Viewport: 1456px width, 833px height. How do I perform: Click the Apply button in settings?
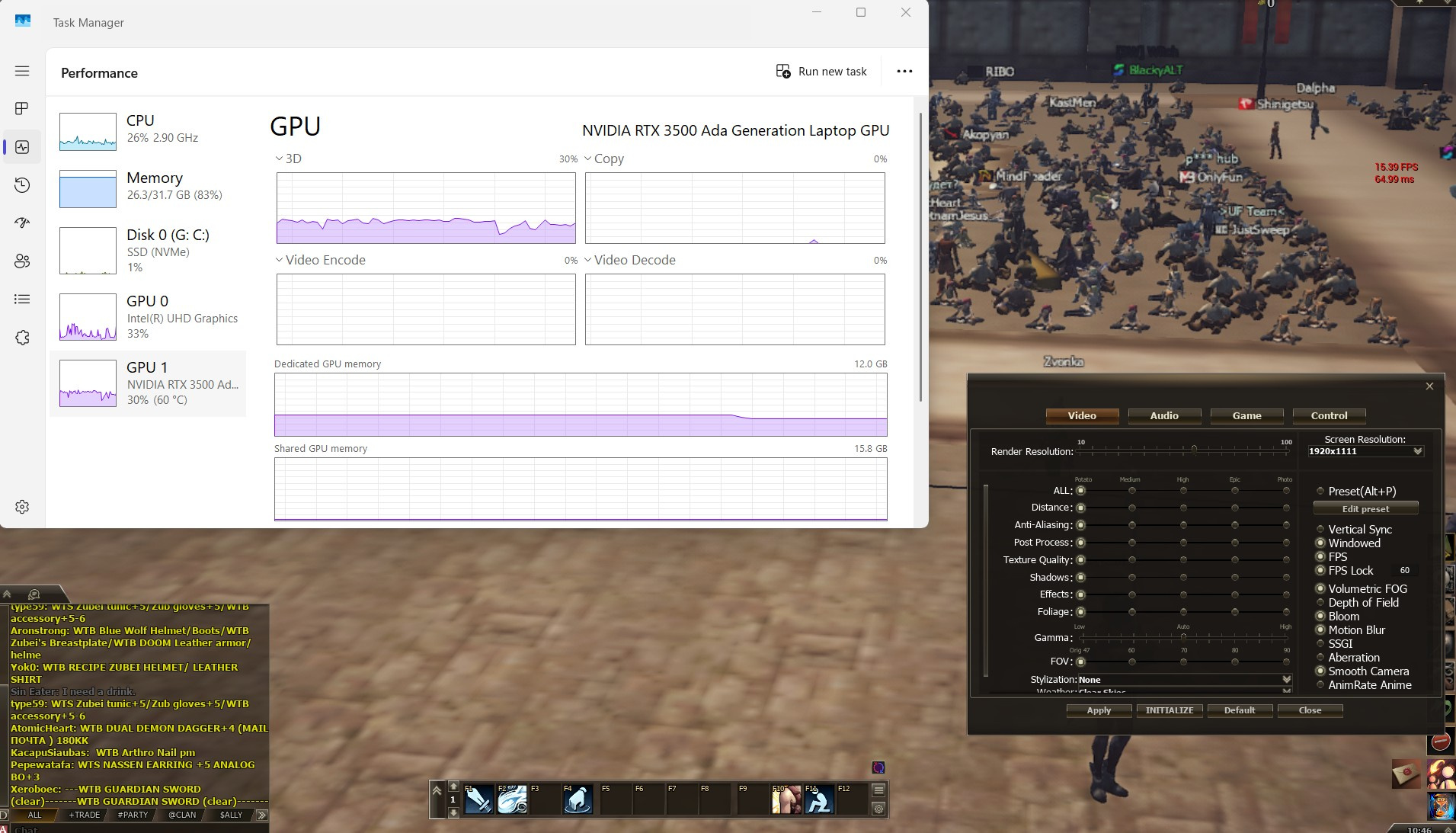tap(1098, 710)
